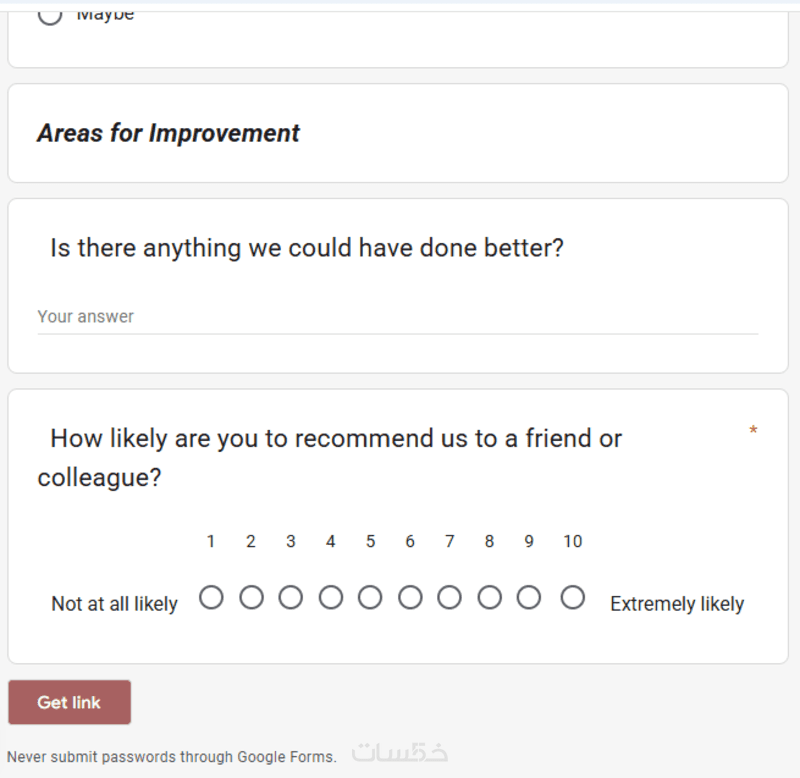Select rating 9 on recommendation scale
This screenshot has width=800, height=778.
(x=529, y=598)
